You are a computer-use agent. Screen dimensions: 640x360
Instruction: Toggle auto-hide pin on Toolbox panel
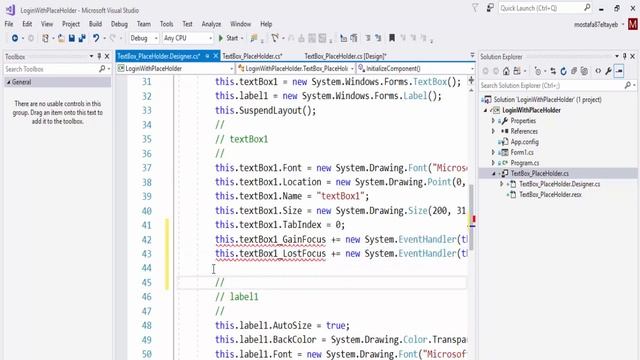[99, 56]
